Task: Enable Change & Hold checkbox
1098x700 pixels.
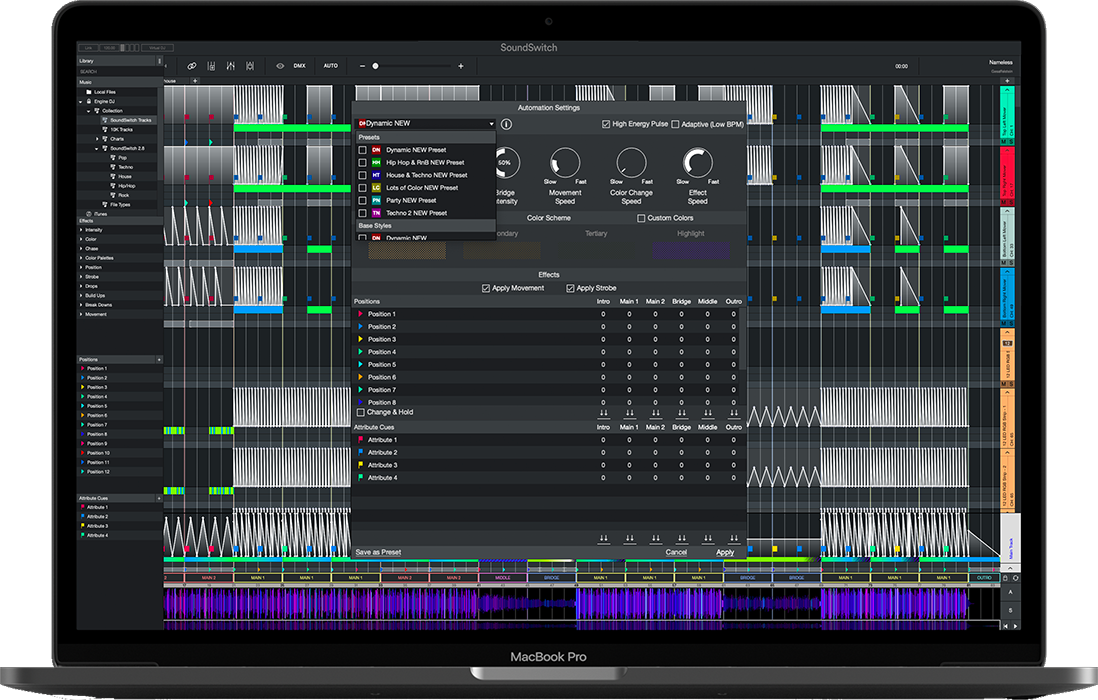Action: (x=361, y=412)
